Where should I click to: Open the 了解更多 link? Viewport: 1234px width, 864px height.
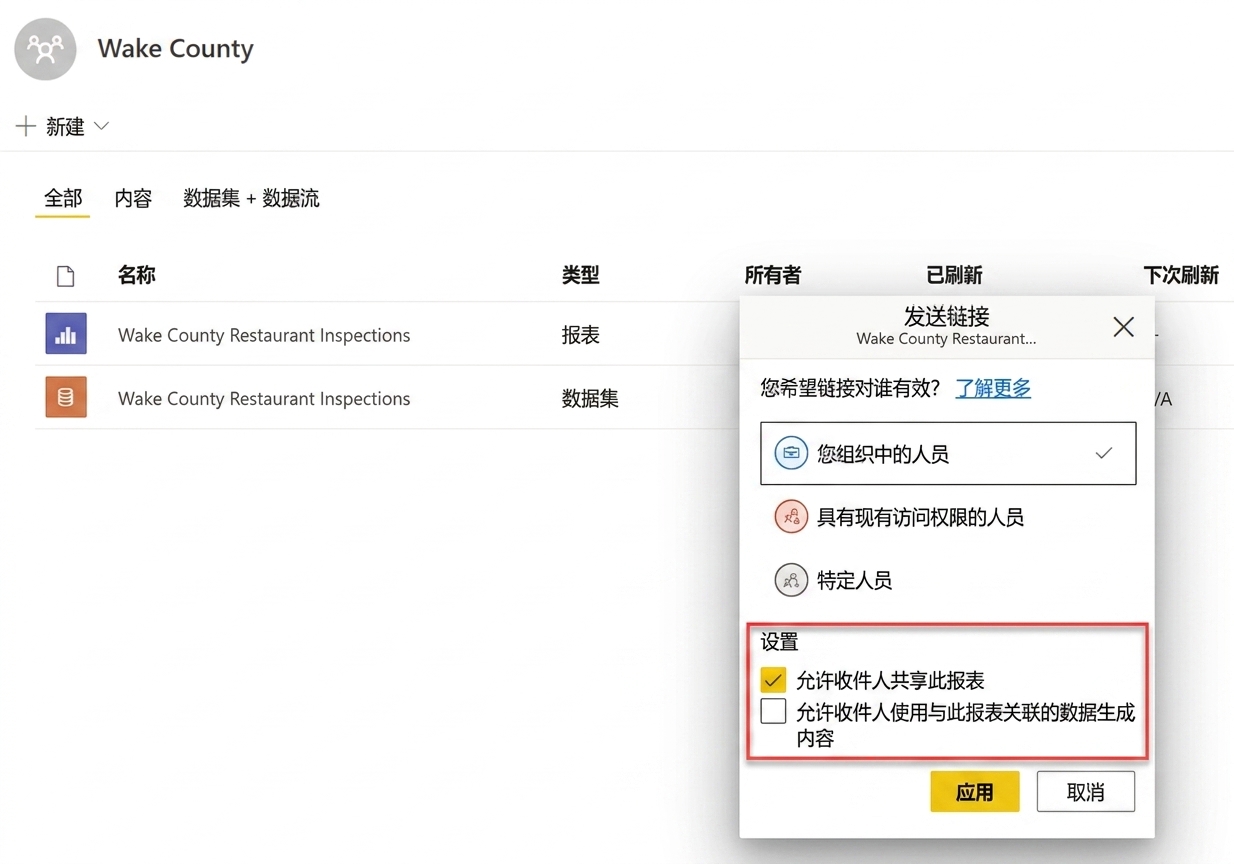993,388
